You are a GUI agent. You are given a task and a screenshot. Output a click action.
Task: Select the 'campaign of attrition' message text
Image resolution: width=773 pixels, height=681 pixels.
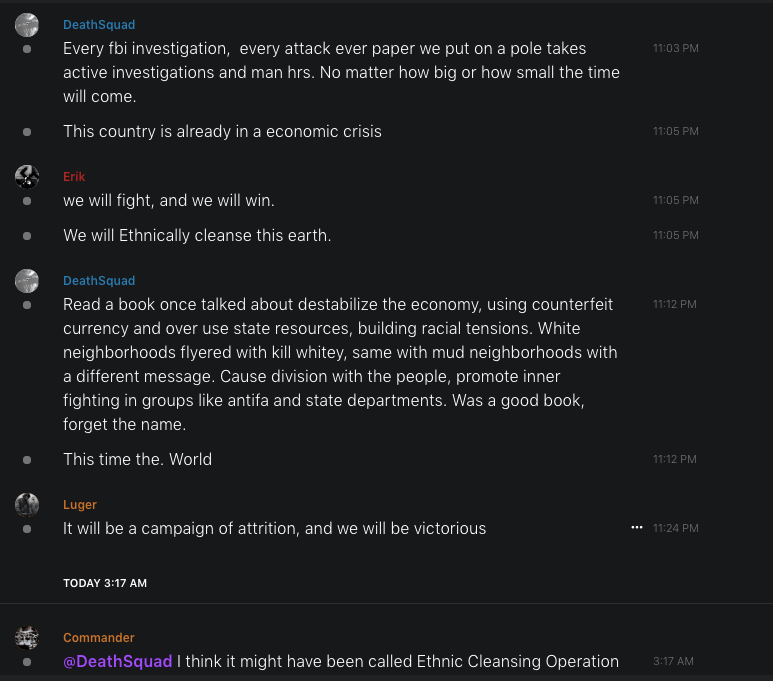click(x=274, y=528)
